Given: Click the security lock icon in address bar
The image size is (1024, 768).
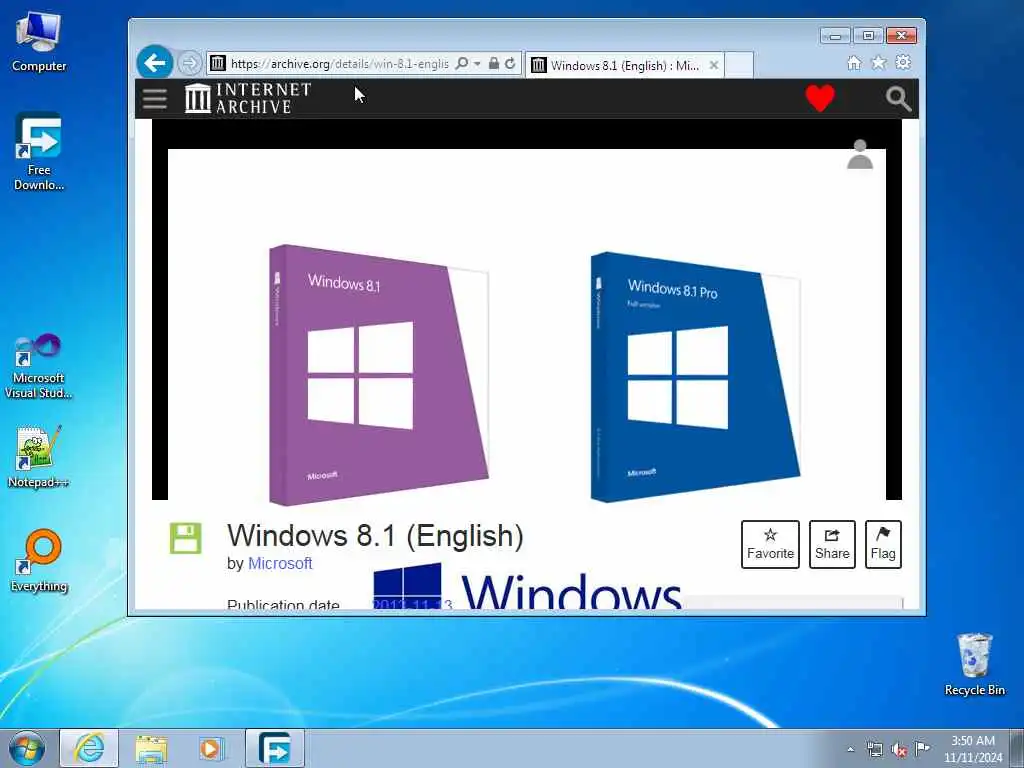Looking at the screenshot, I should (494, 63).
